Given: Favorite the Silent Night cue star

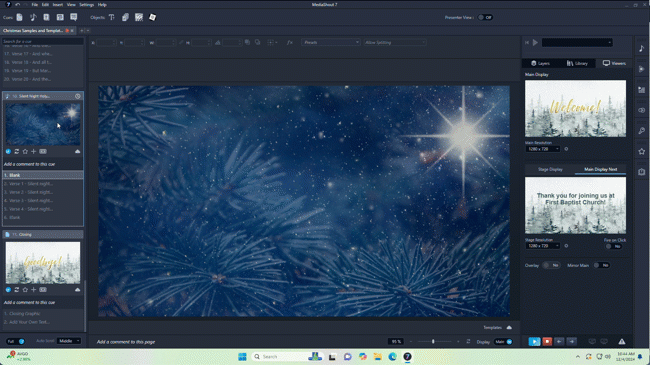Looking at the screenshot, I should [25, 152].
